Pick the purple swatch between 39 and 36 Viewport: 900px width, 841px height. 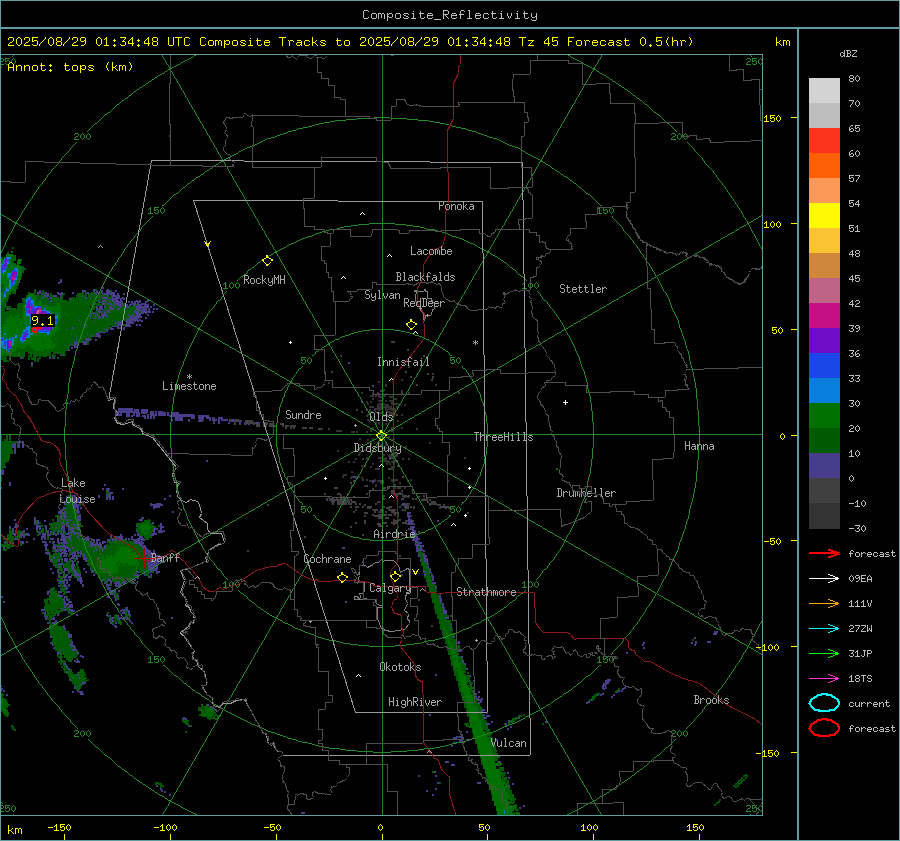coord(824,341)
